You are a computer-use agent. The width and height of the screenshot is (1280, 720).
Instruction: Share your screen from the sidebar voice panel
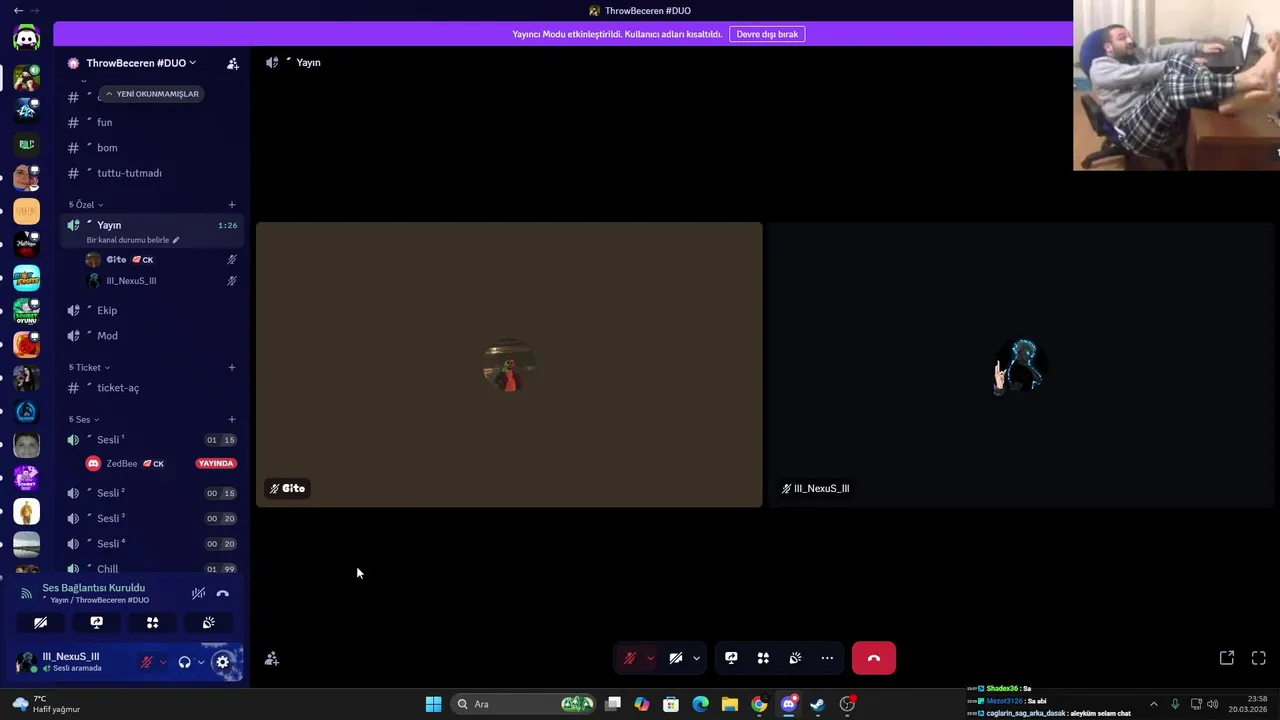[96, 622]
